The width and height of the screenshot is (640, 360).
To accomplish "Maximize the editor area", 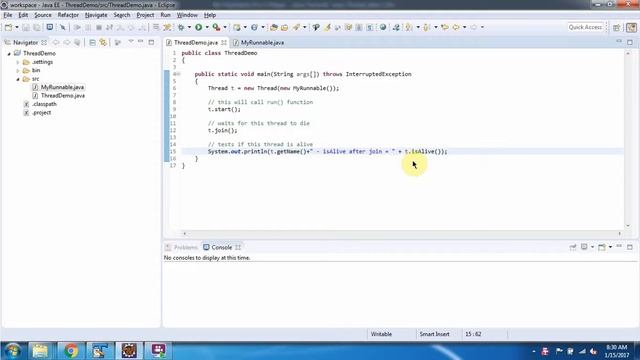I will [x=630, y=42].
